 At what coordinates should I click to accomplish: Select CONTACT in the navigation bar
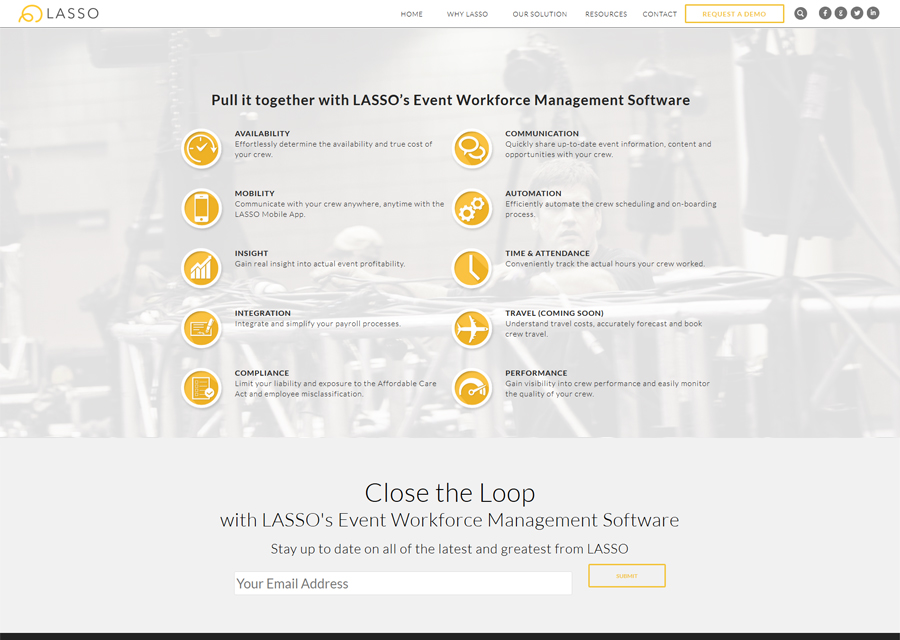[659, 14]
